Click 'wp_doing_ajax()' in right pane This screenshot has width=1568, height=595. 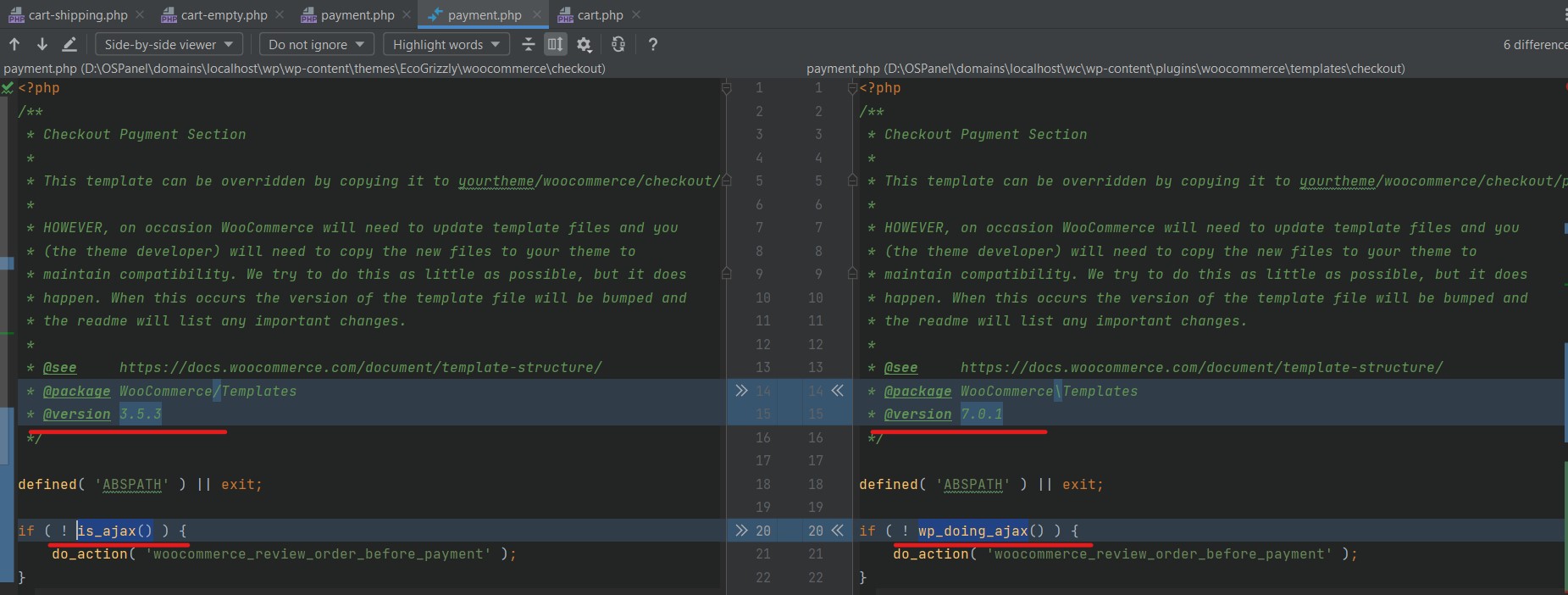[982, 531]
